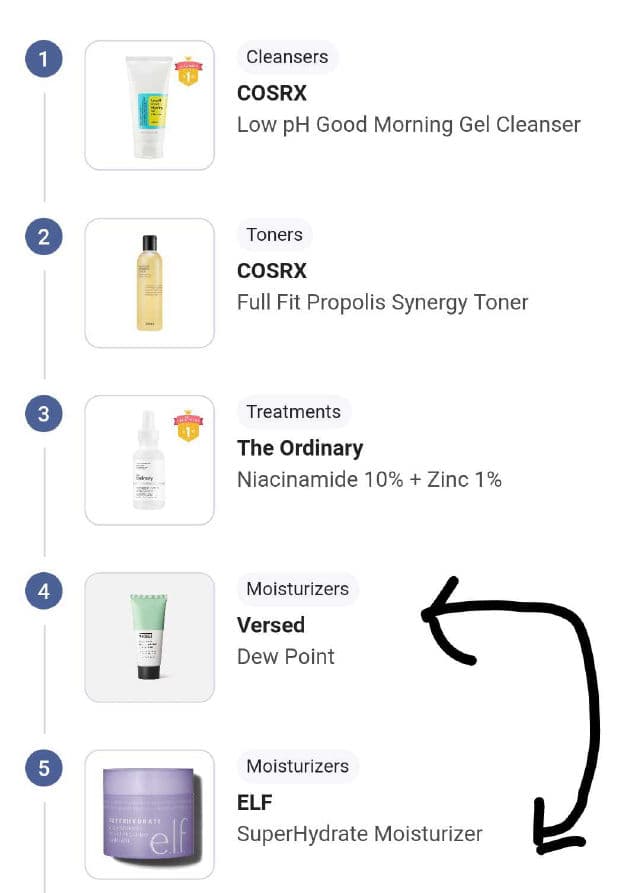Viewport: 640px width, 893px height.
Task: Select the step 3 number circle
Action: 43,414
